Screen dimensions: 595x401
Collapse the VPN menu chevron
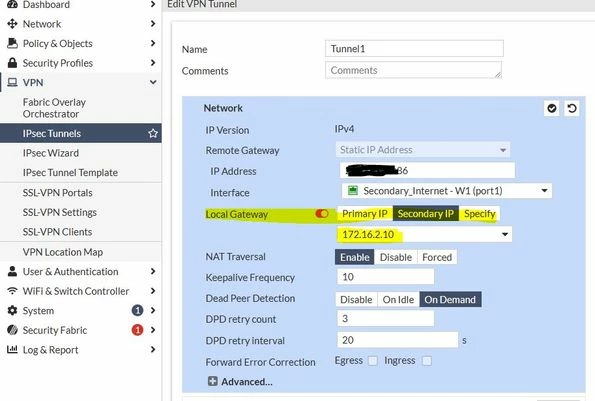pos(153,82)
